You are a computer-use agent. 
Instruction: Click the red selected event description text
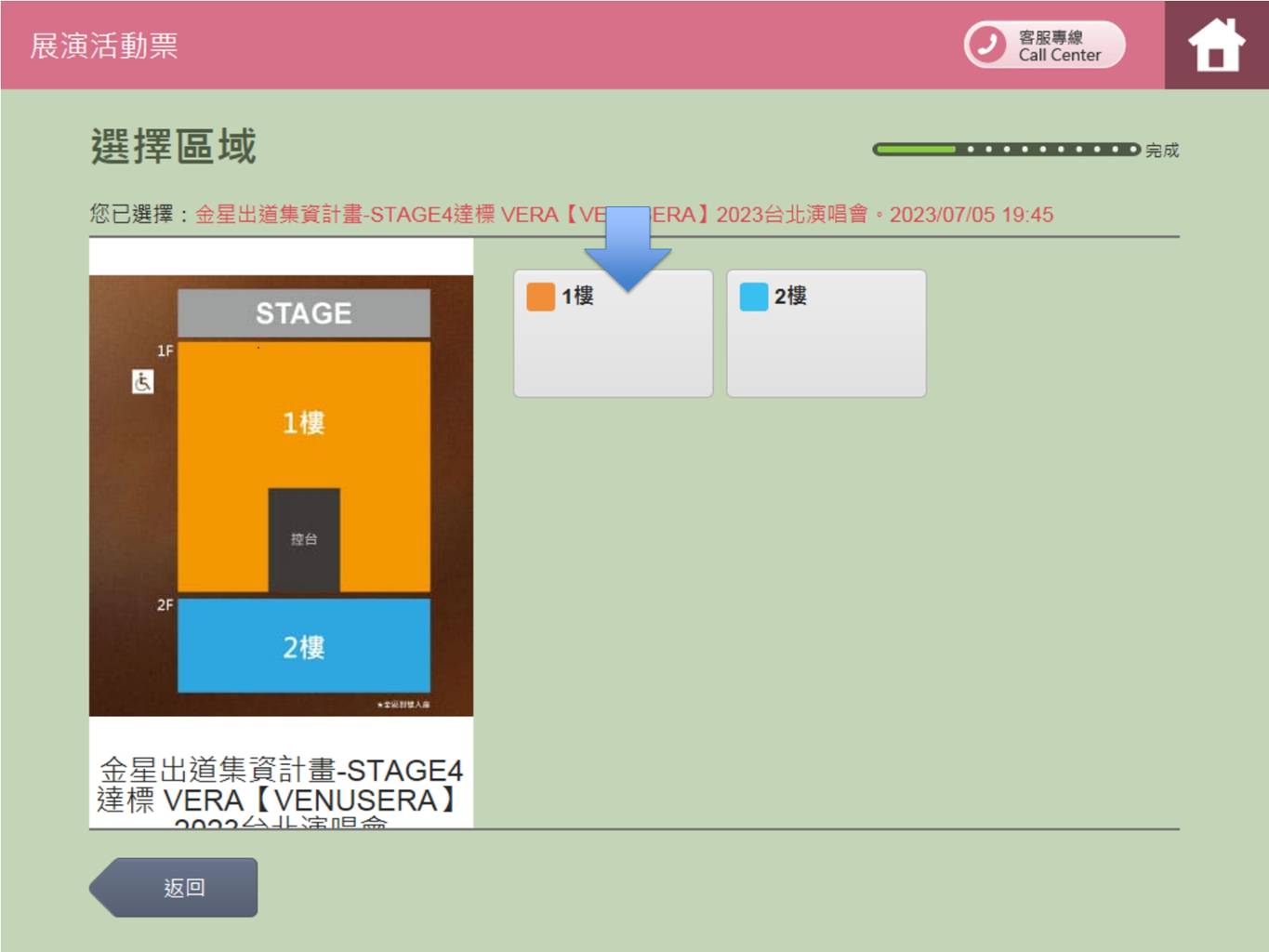(623, 215)
